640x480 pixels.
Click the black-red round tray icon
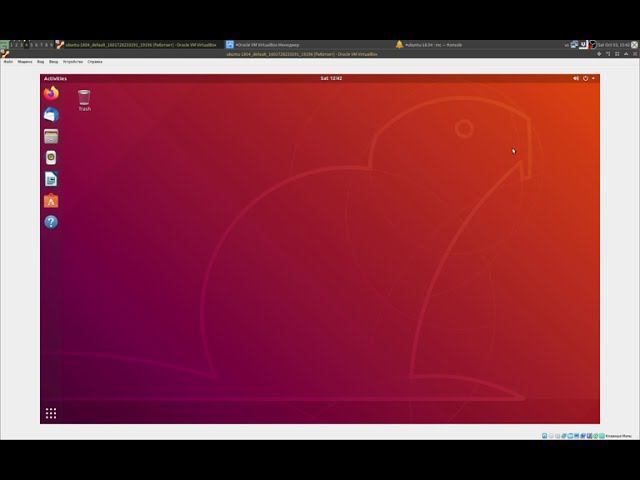click(593, 45)
